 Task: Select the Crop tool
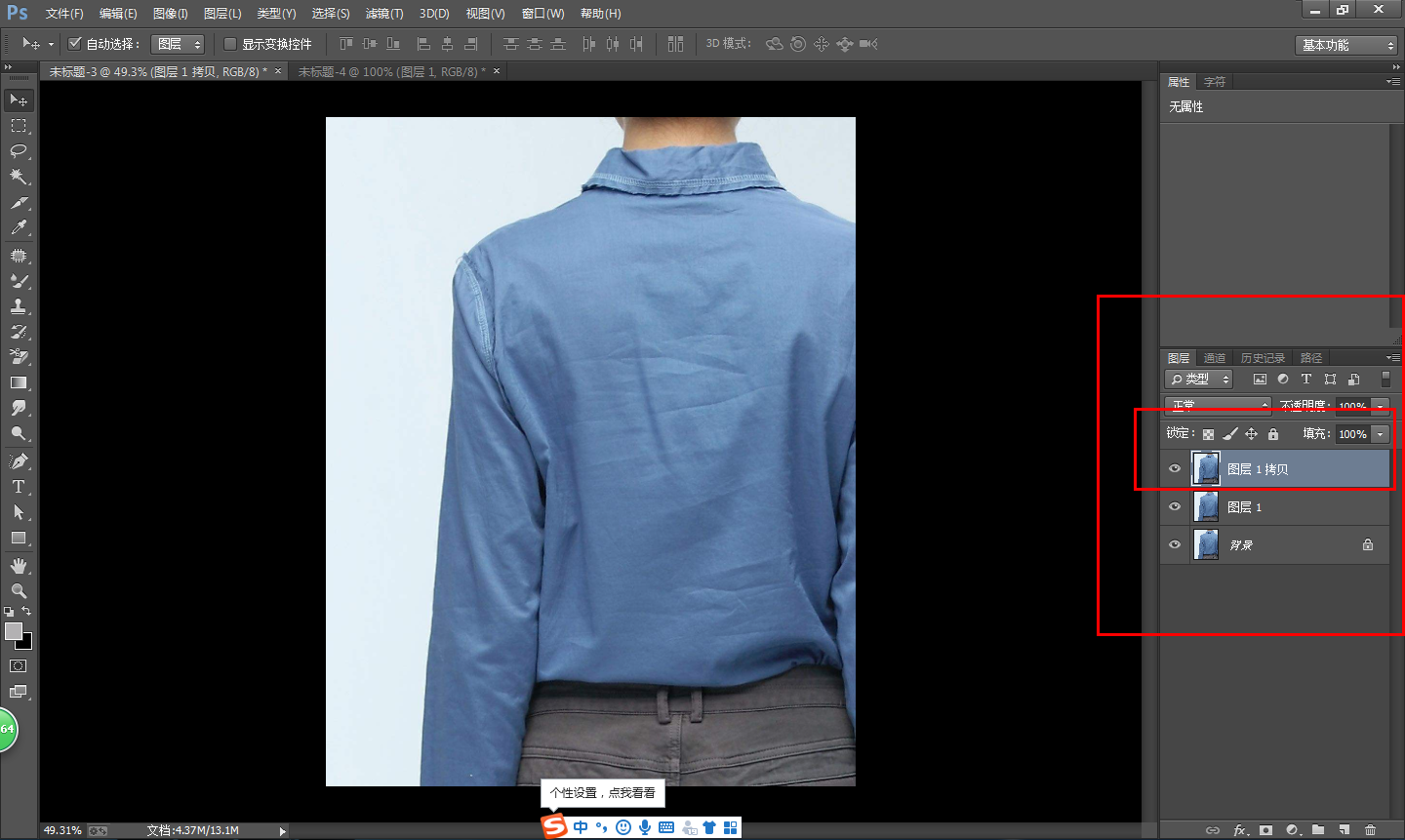[x=19, y=203]
